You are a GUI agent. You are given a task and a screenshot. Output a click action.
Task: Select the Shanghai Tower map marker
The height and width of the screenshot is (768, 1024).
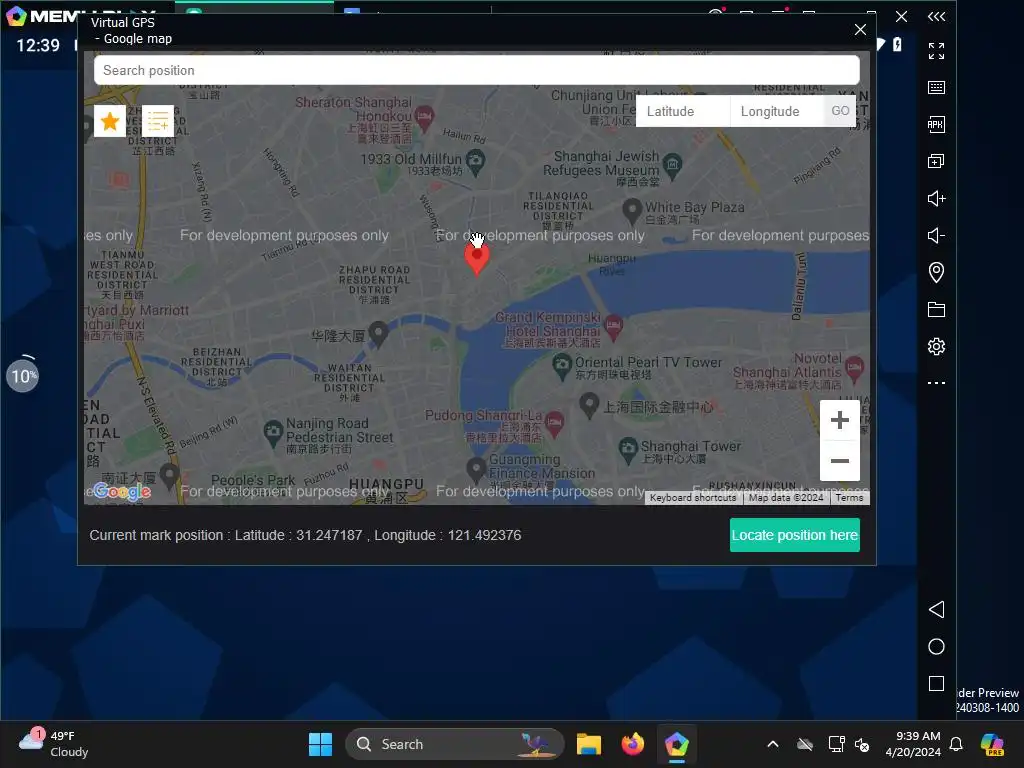point(628,449)
